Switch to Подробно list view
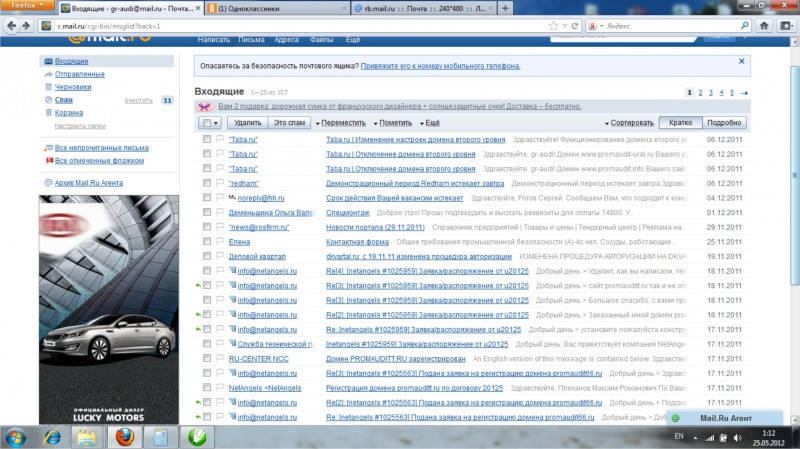 tap(724, 123)
